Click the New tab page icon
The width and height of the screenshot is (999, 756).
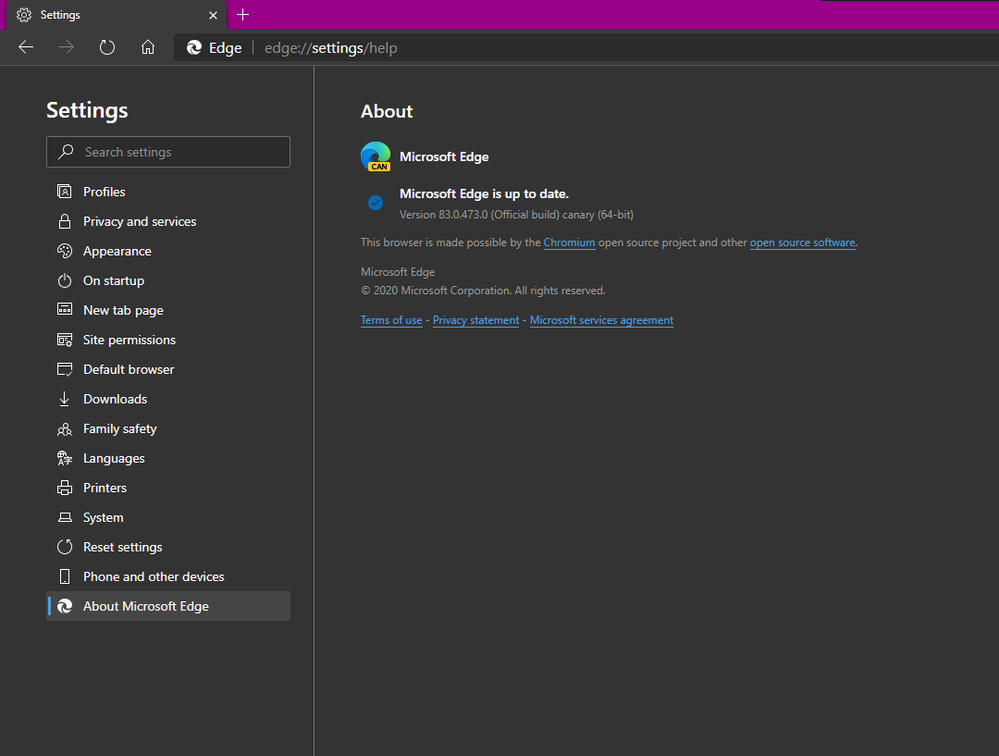(x=64, y=310)
